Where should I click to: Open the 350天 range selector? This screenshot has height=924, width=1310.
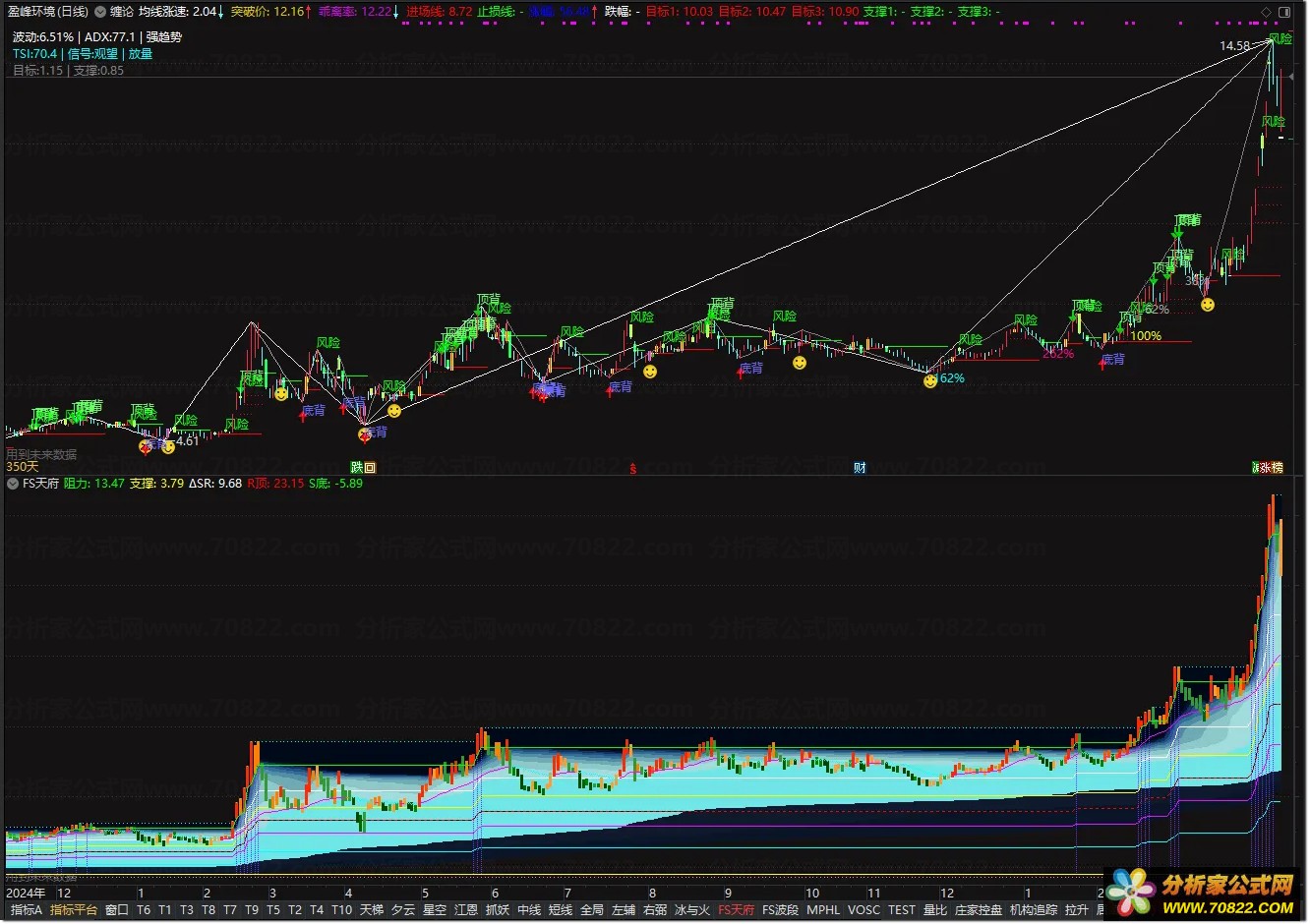tap(22, 467)
